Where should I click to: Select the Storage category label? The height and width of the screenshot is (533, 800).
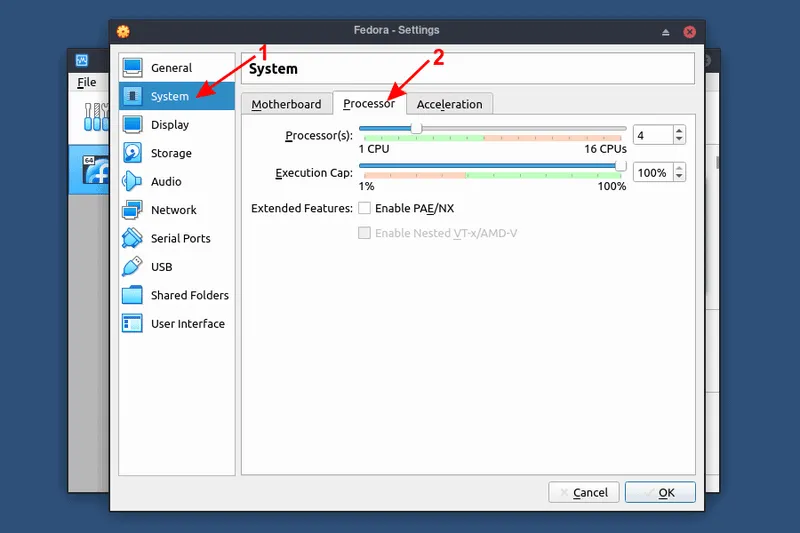(171, 153)
